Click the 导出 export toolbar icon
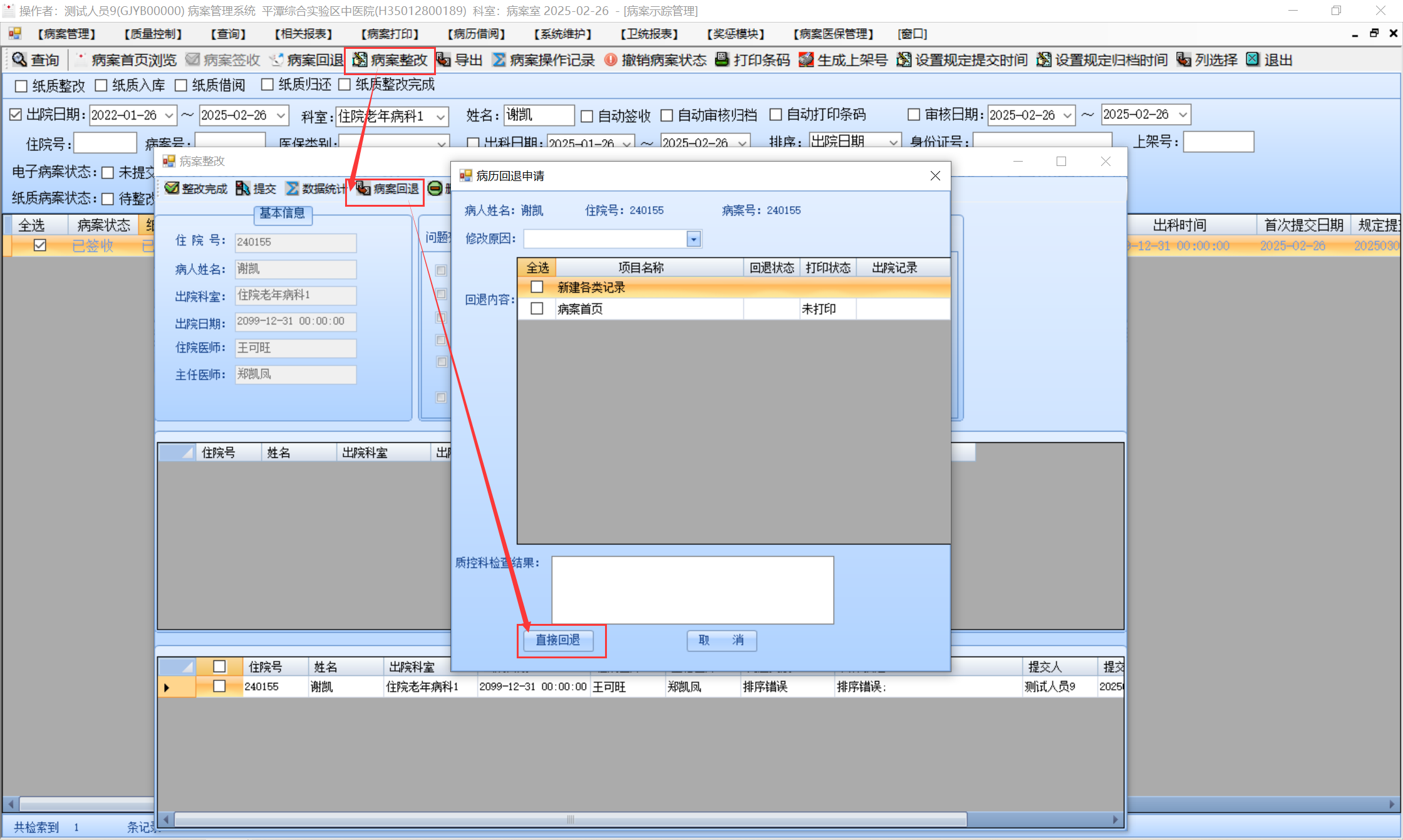Image resolution: width=1403 pixels, height=840 pixels. click(443, 60)
